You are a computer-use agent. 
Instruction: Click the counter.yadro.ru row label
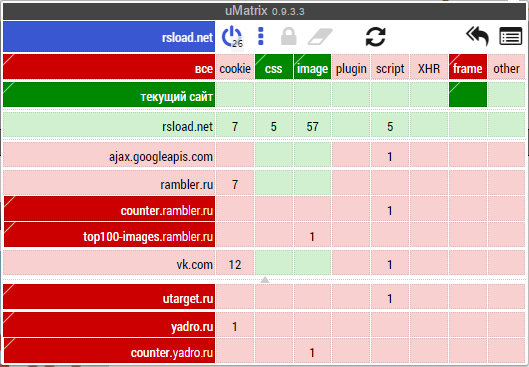pos(109,351)
